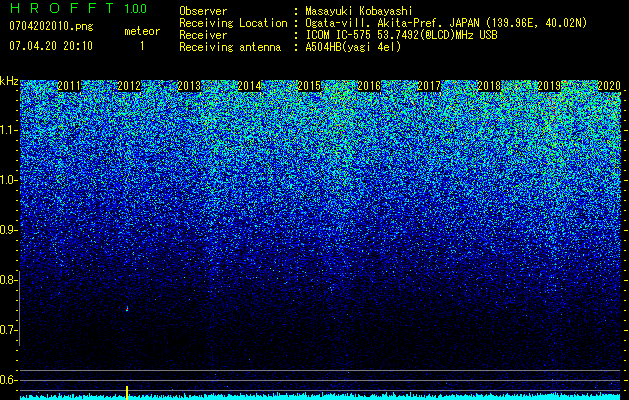The height and width of the screenshot is (400, 629).
Task: Click the yellow meteor marker bar at bottom
Action: pyautogui.click(x=127, y=393)
